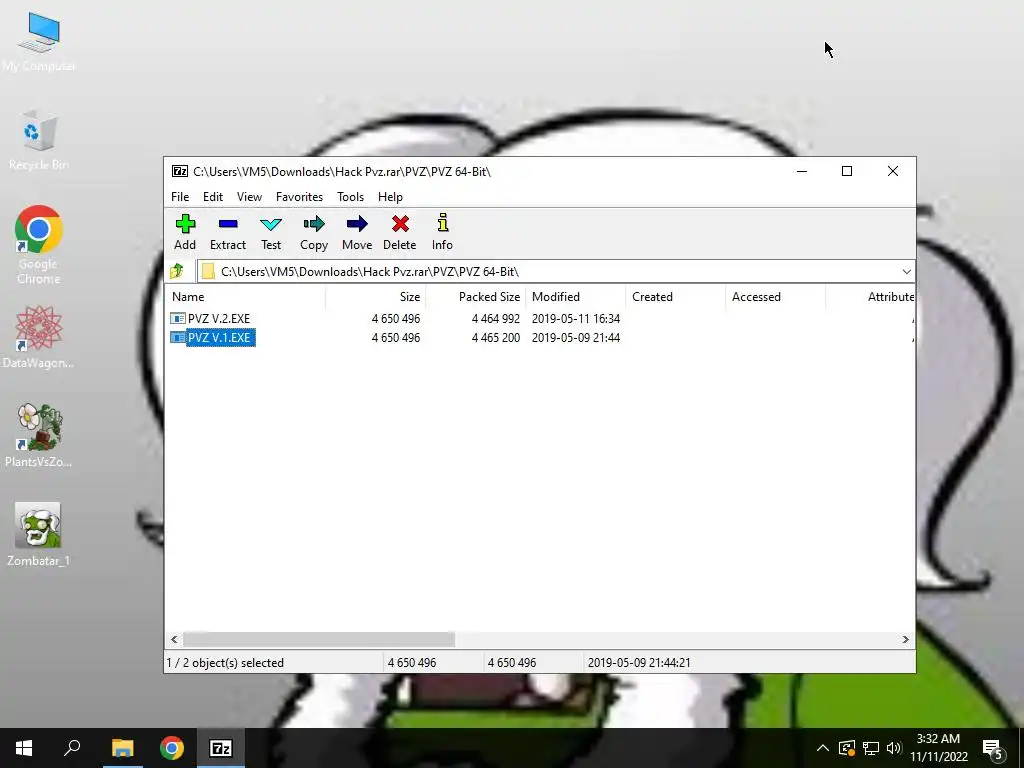Viewport: 1024px width, 768px height.
Task: Click the 7-Zip taskbar button
Action: pos(221,748)
